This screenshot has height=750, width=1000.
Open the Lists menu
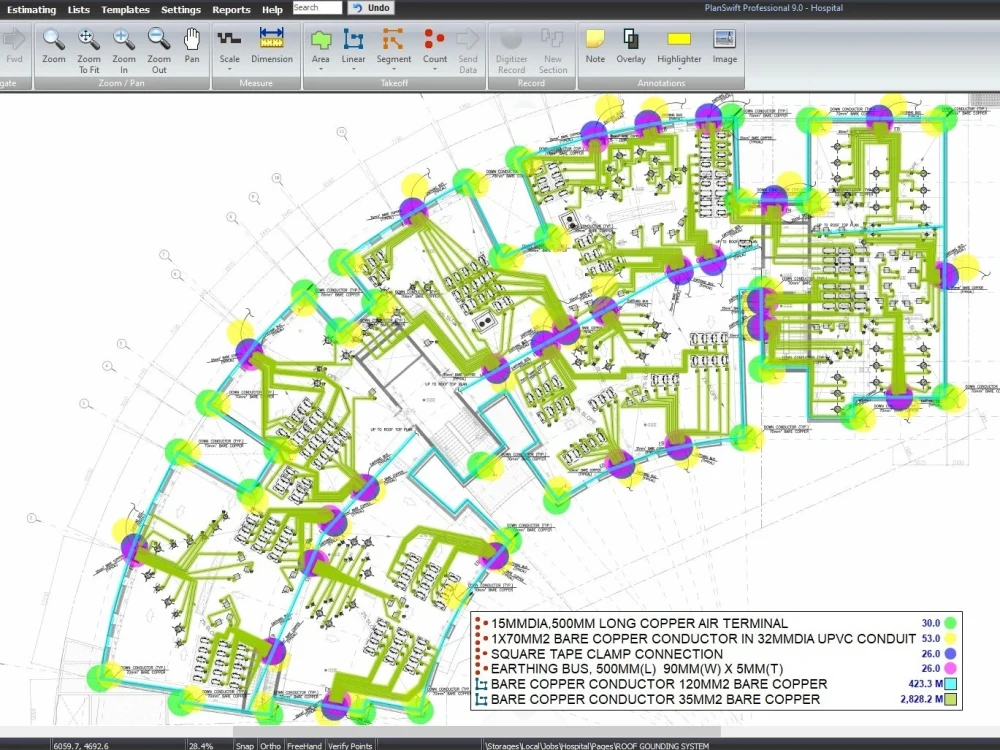pos(78,10)
